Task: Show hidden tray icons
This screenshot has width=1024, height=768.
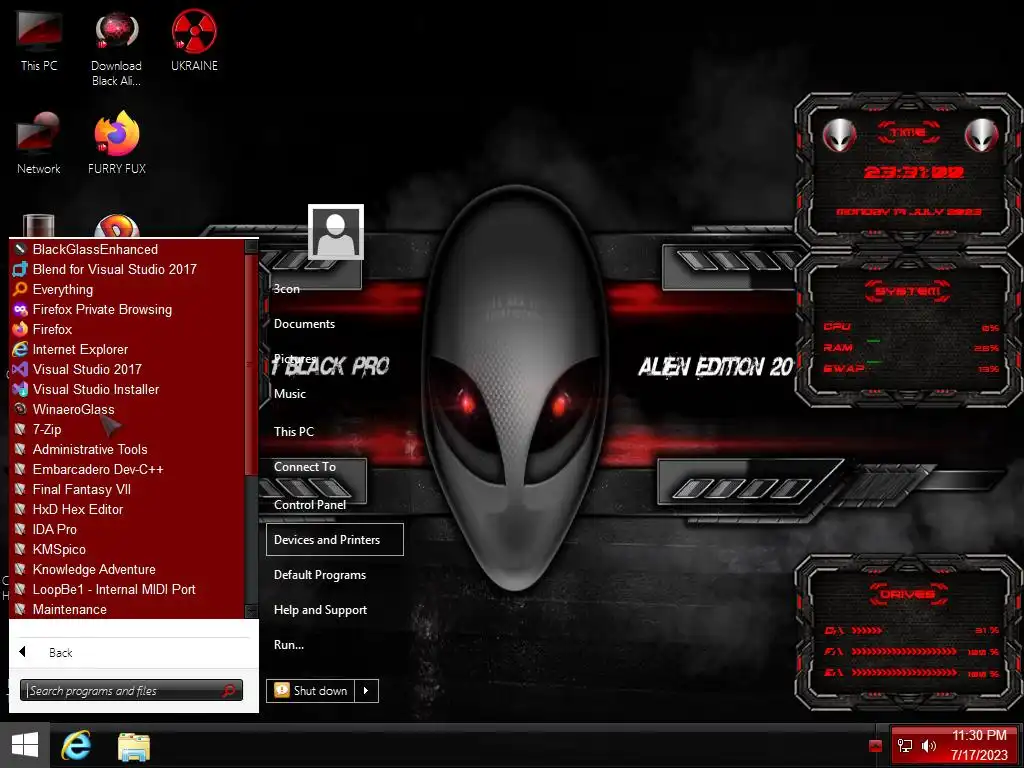Action: coord(876,746)
